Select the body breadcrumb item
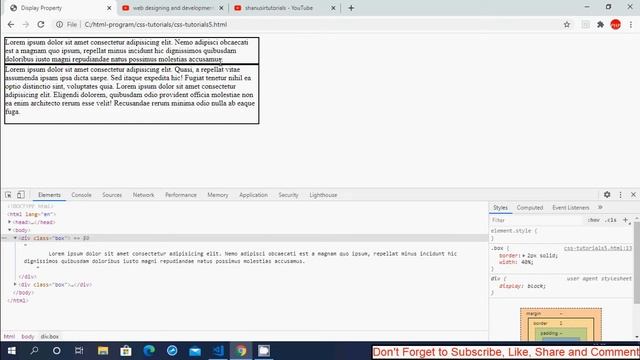Image resolution: width=640 pixels, height=360 pixels. 28,336
